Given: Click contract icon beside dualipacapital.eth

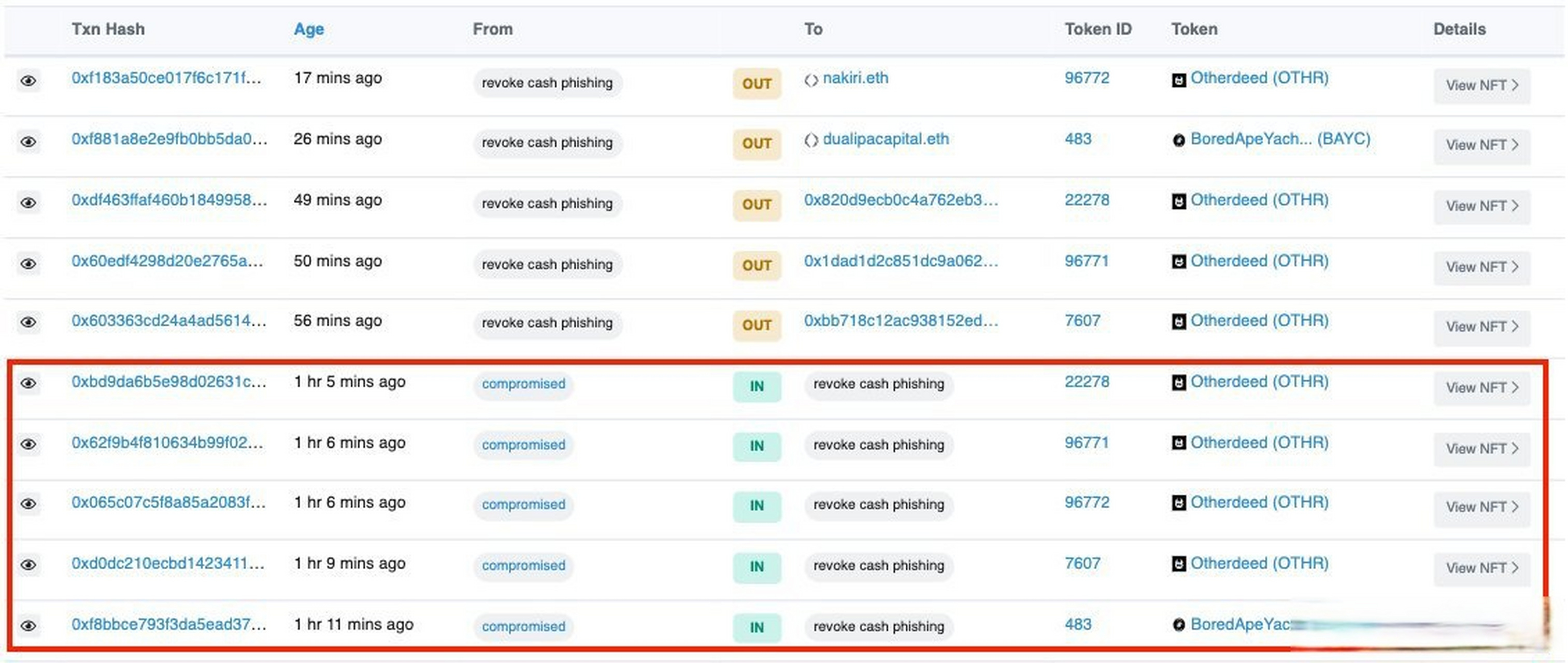Looking at the screenshot, I should click(x=811, y=140).
